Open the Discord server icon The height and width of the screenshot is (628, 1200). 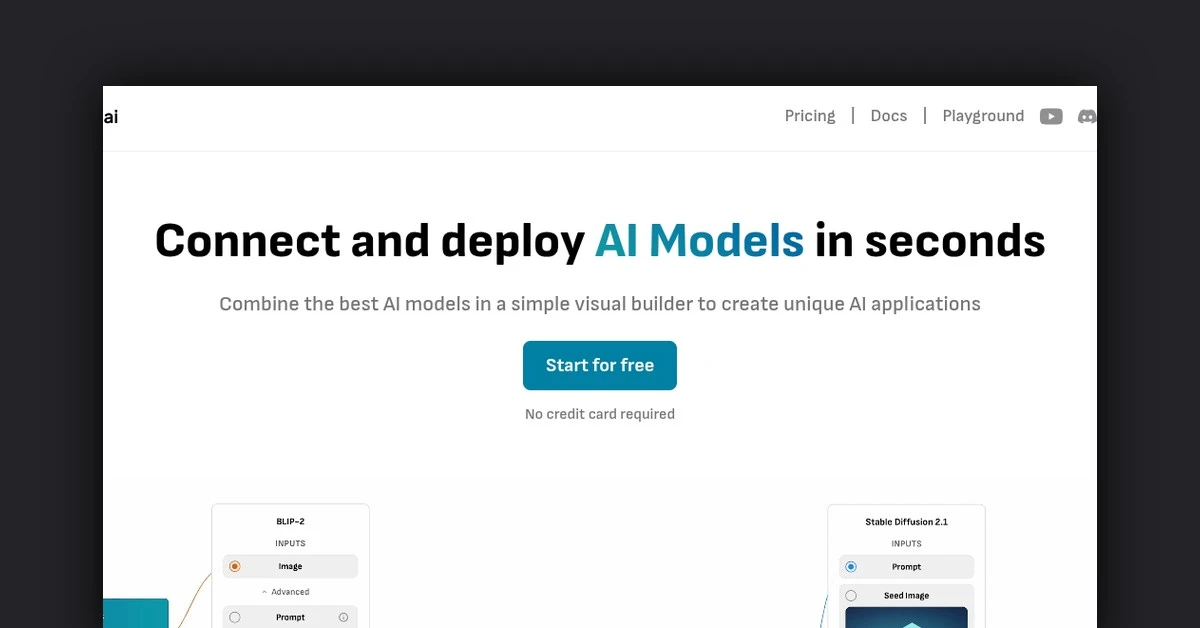tap(1086, 116)
